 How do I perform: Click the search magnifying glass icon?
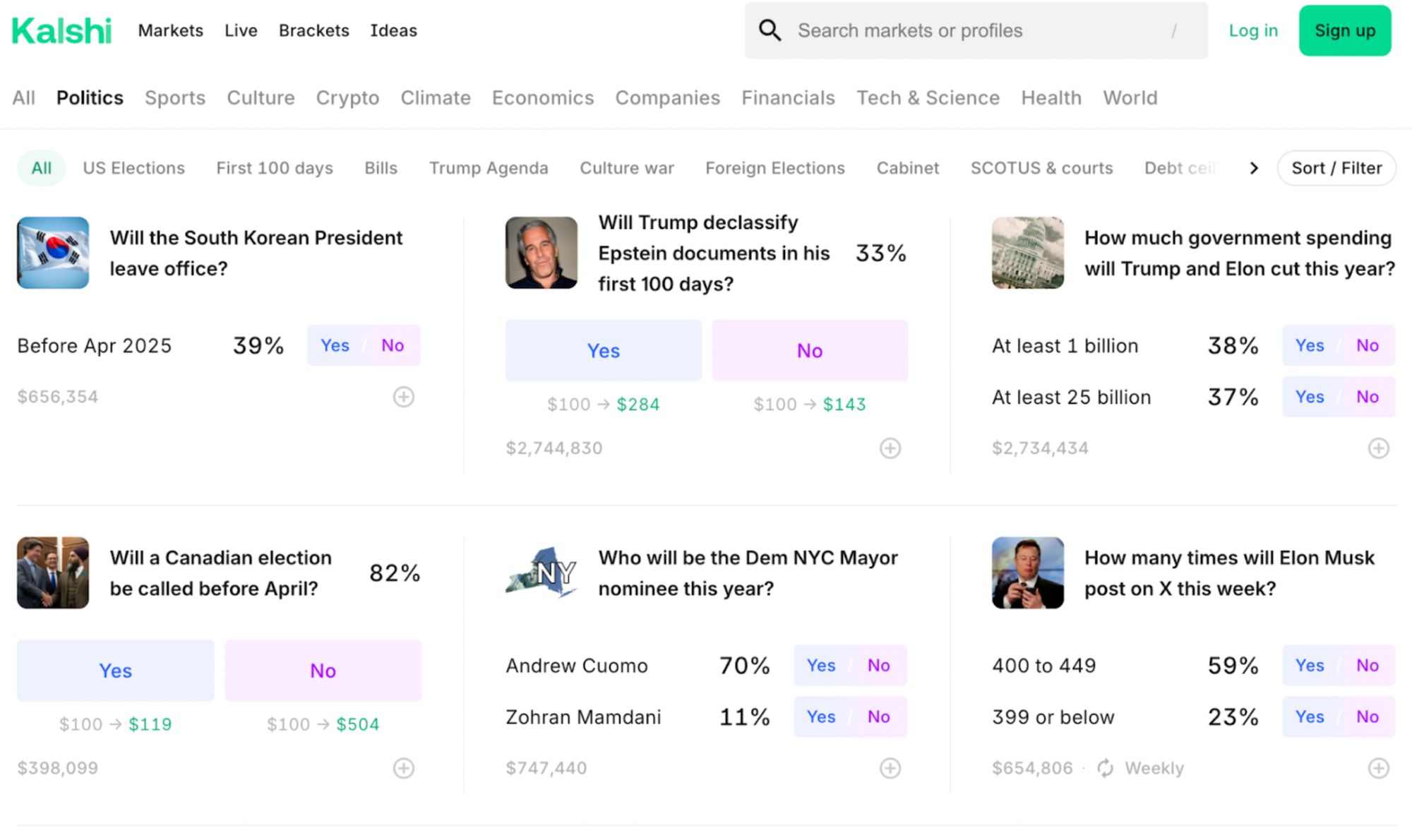pyautogui.click(x=770, y=30)
